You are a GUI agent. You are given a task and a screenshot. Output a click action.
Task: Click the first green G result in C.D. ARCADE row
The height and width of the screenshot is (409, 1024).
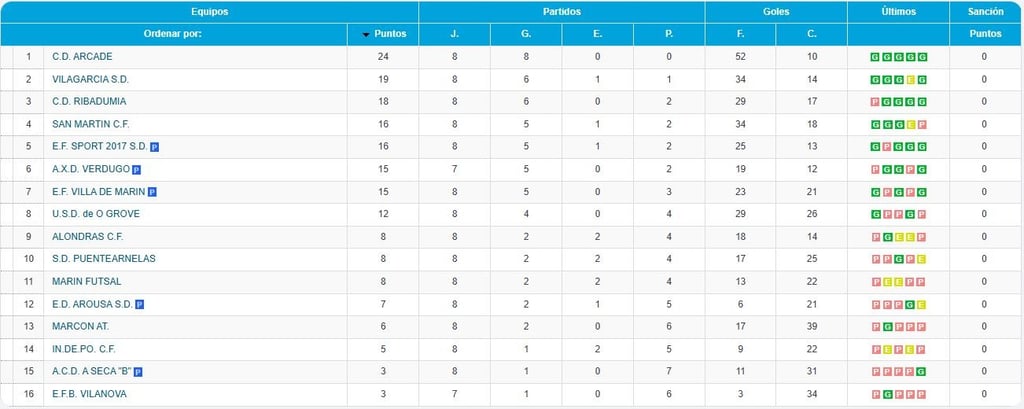pos(876,57)
